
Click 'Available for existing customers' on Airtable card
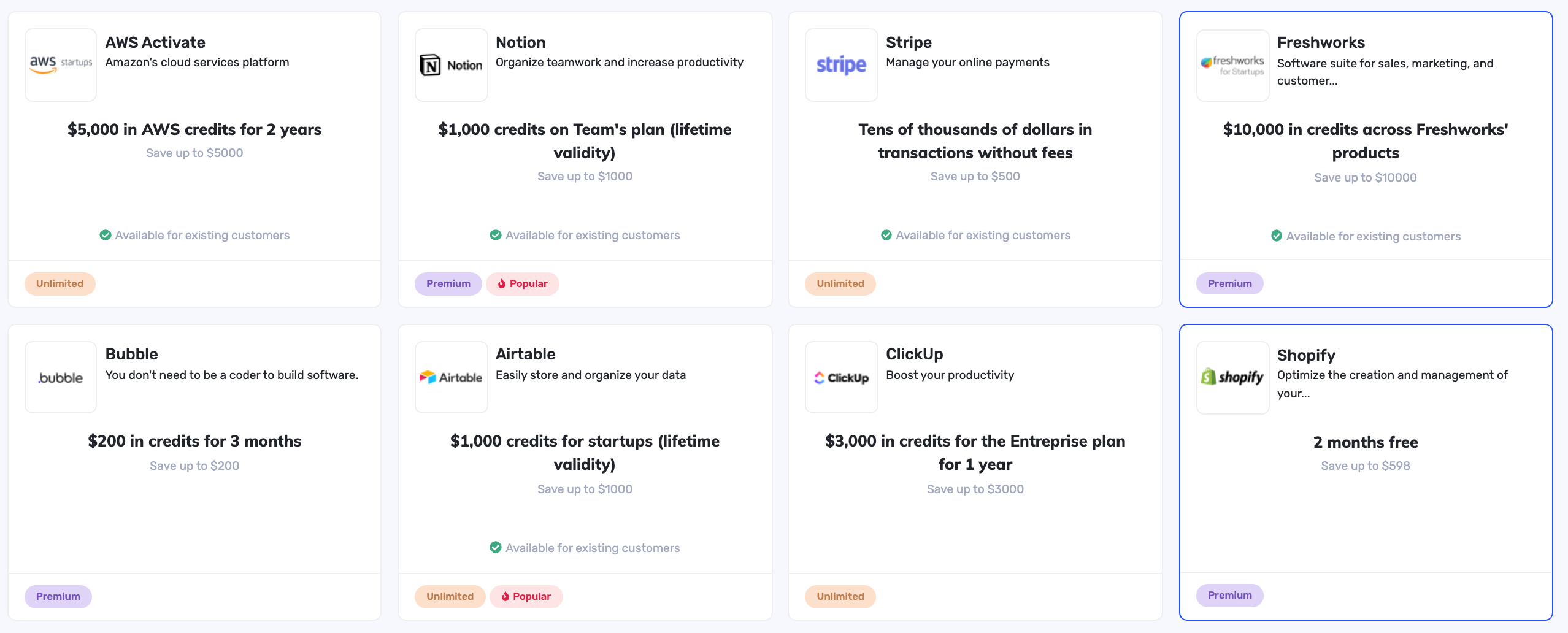pyautogui.click(x=593, y=548)
